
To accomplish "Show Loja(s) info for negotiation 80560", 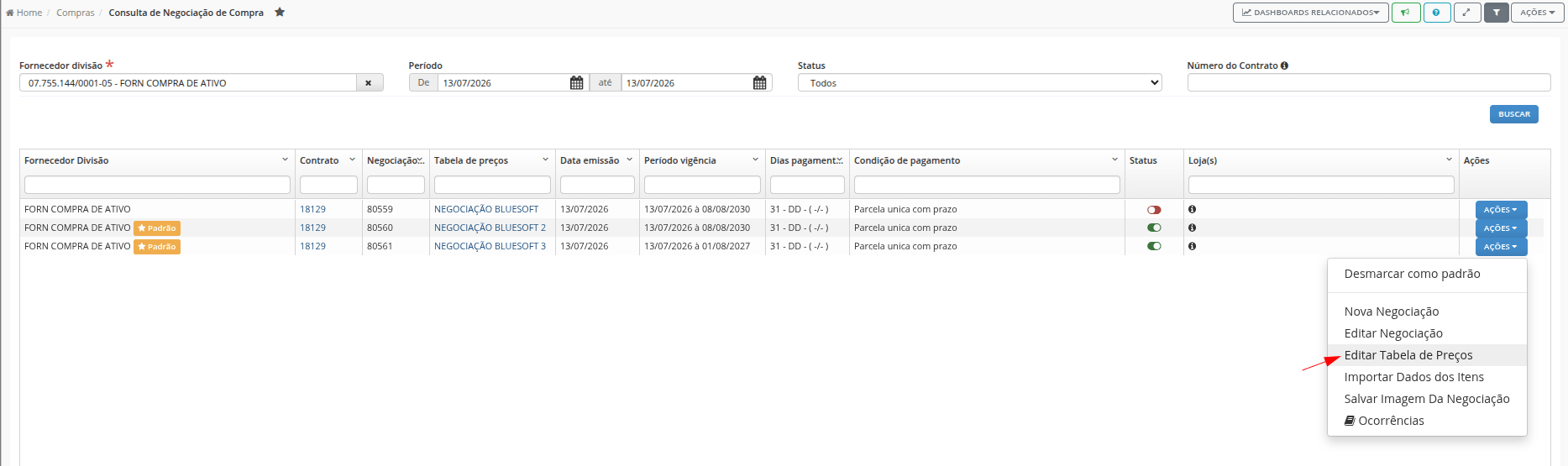I will [x=1192, y=228].
